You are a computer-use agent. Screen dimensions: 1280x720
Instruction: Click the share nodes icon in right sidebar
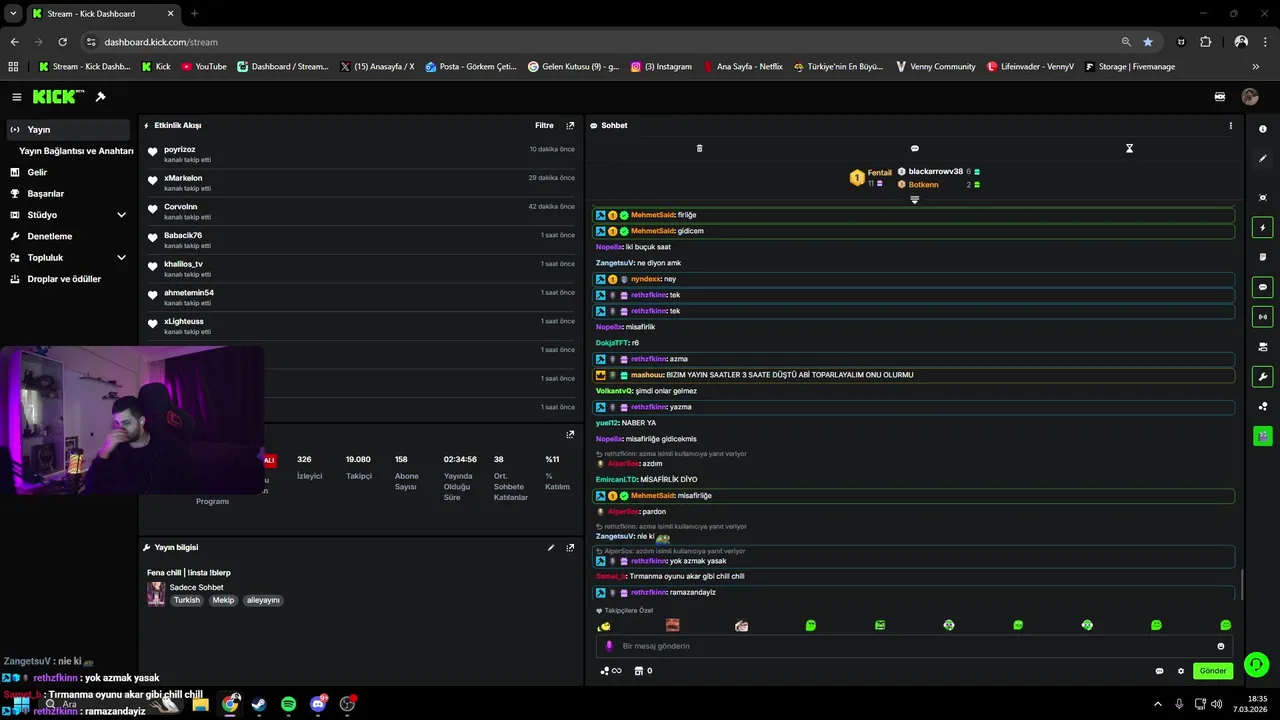(x=1262, y=406)
